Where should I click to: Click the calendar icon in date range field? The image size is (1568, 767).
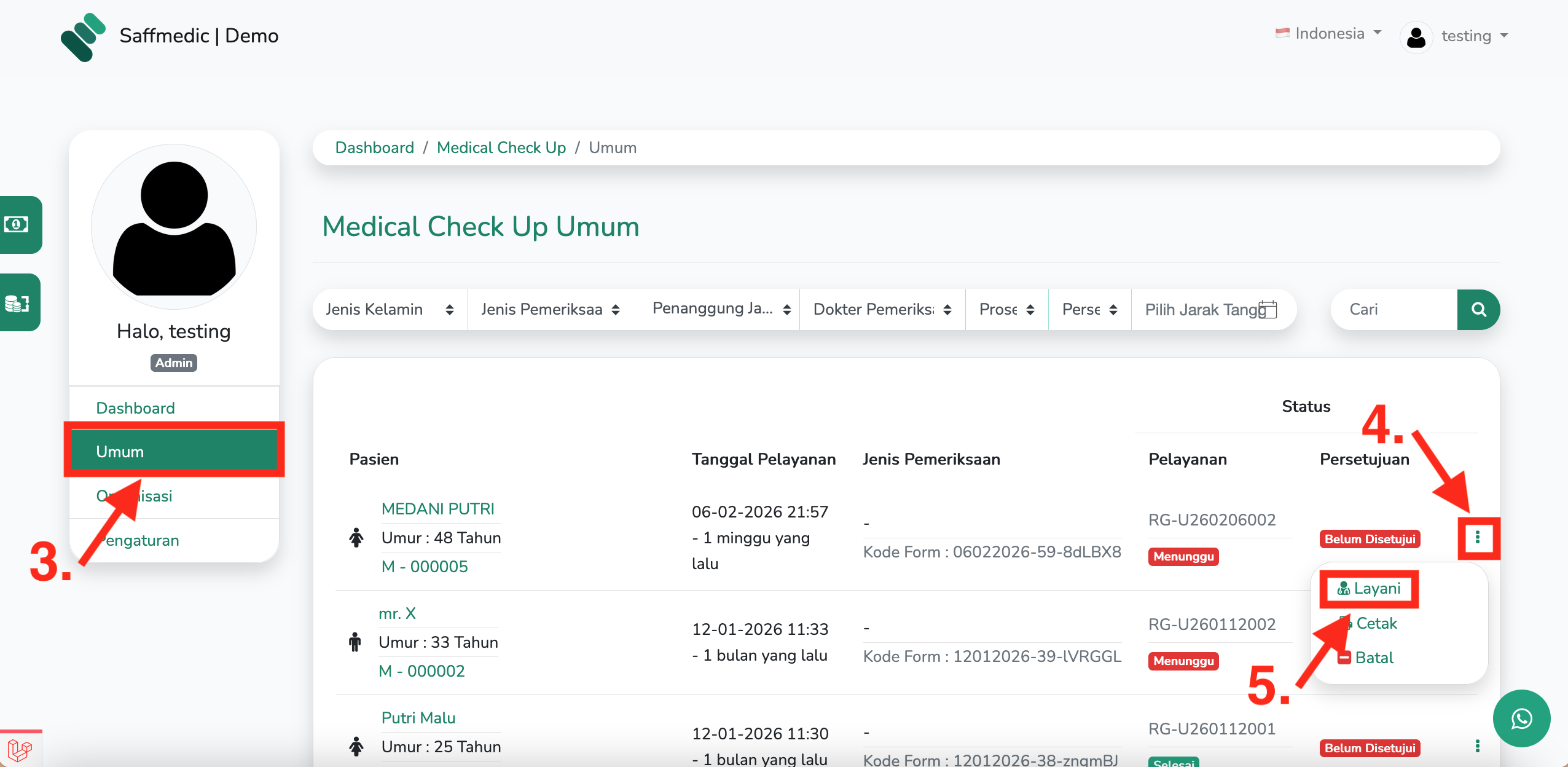(x=1268, y=309)
